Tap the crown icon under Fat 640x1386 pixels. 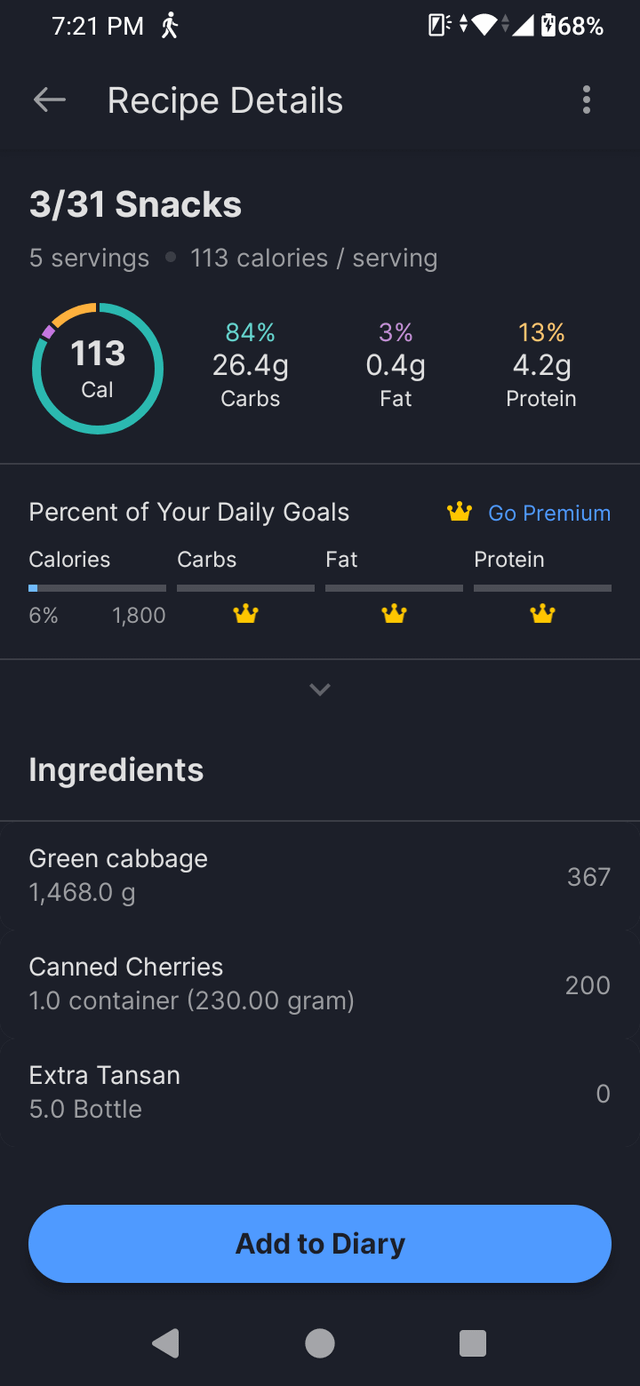pyautogui.click(x=394, y=614)
